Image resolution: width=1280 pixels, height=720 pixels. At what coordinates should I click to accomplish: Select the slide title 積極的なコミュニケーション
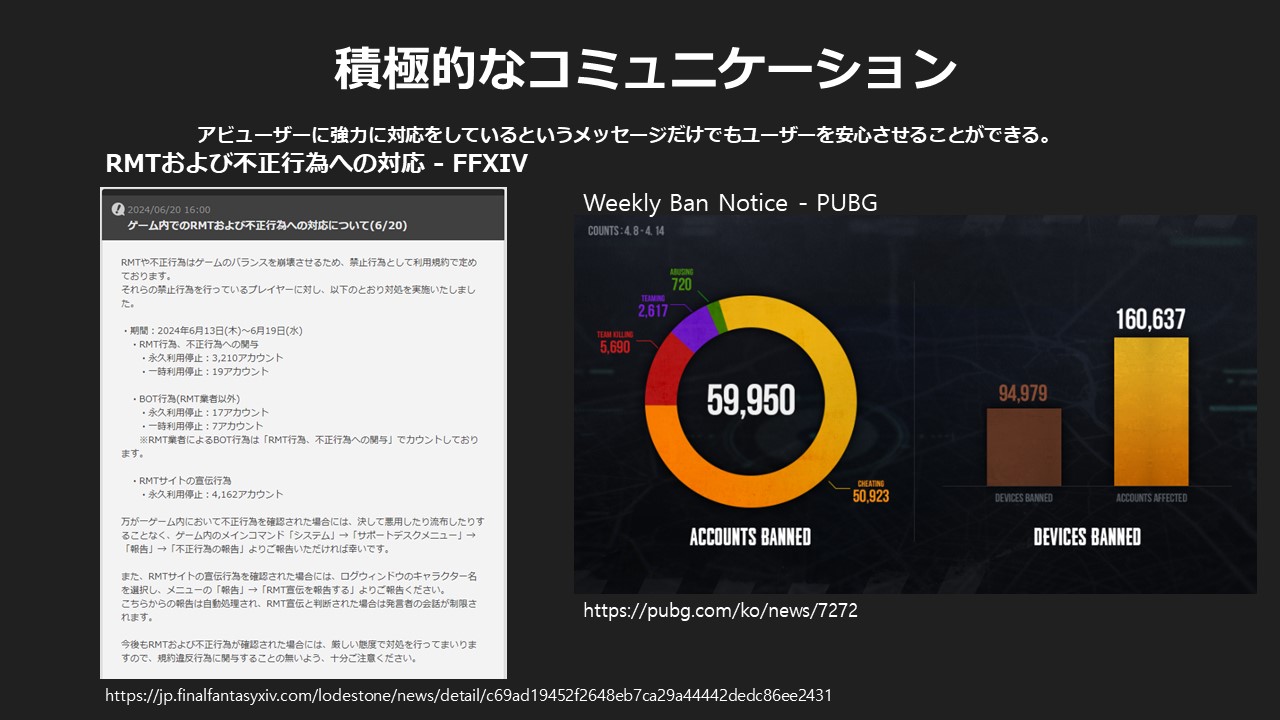point(645,70)
